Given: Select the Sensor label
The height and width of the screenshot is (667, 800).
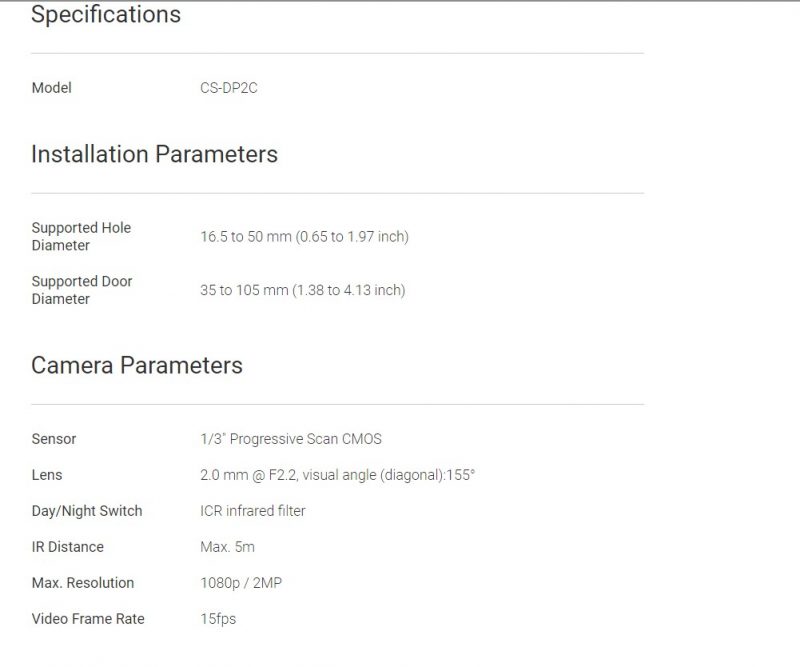Looking at the screenshot, I should click(54, 439).
